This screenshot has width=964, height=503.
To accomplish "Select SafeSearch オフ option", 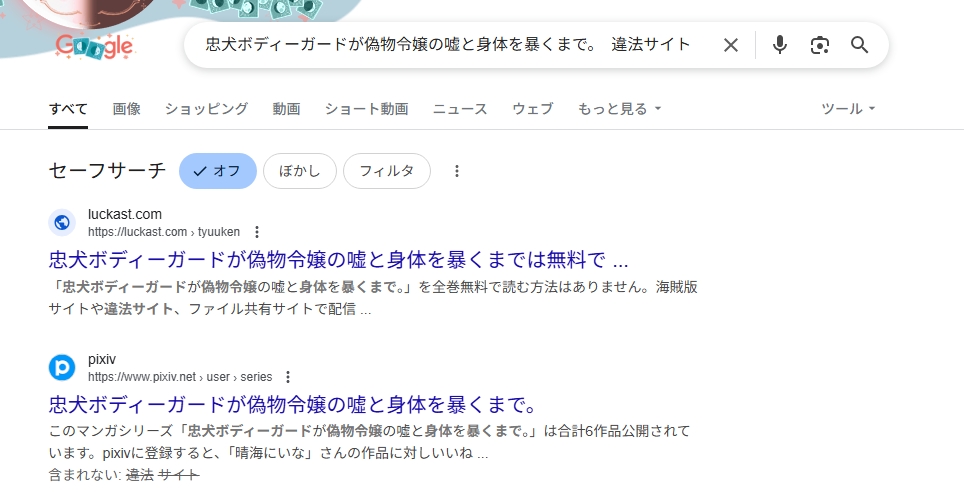I will click(x=218, y=171).
